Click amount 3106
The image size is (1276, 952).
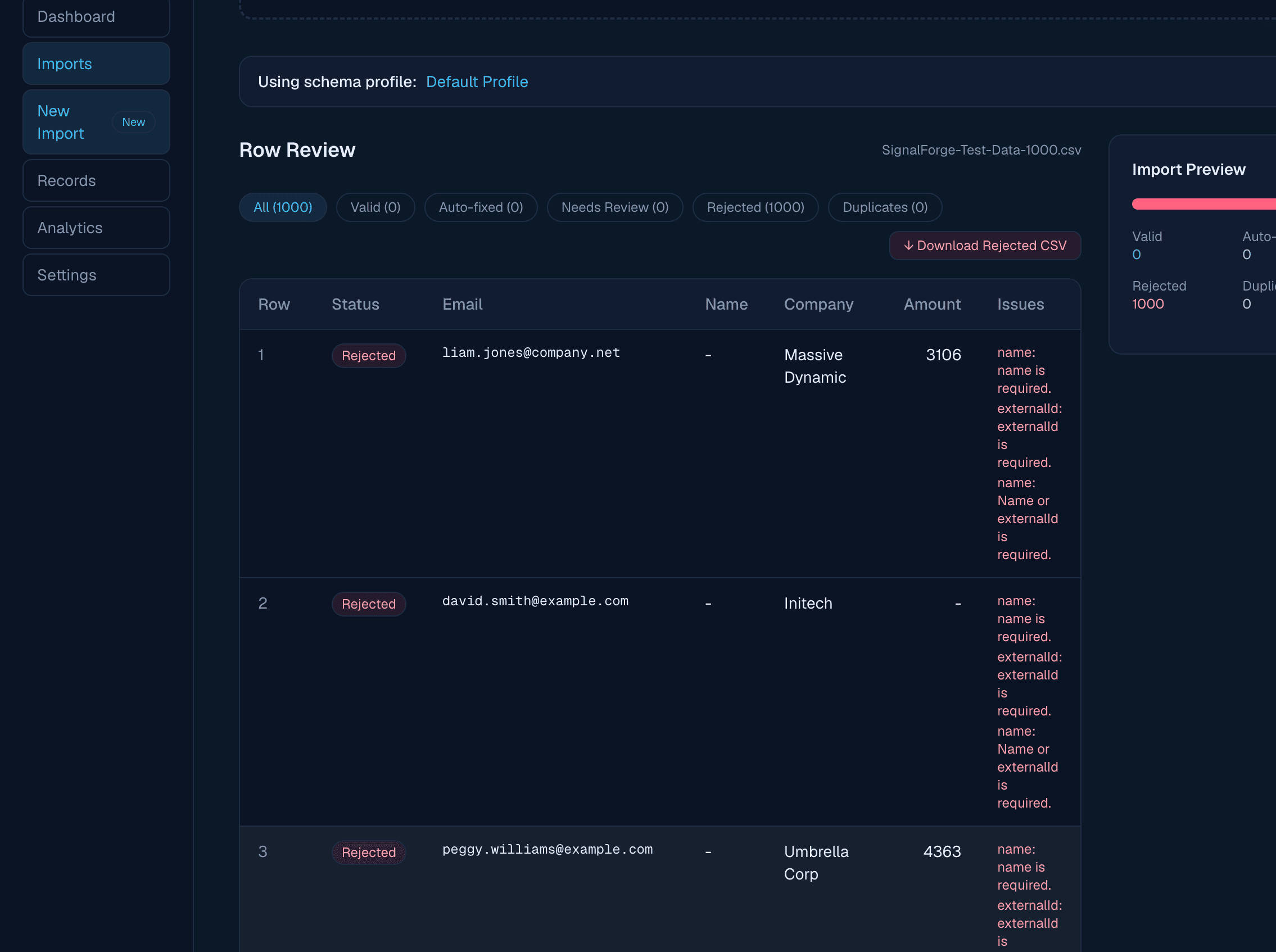coord(943,356)
